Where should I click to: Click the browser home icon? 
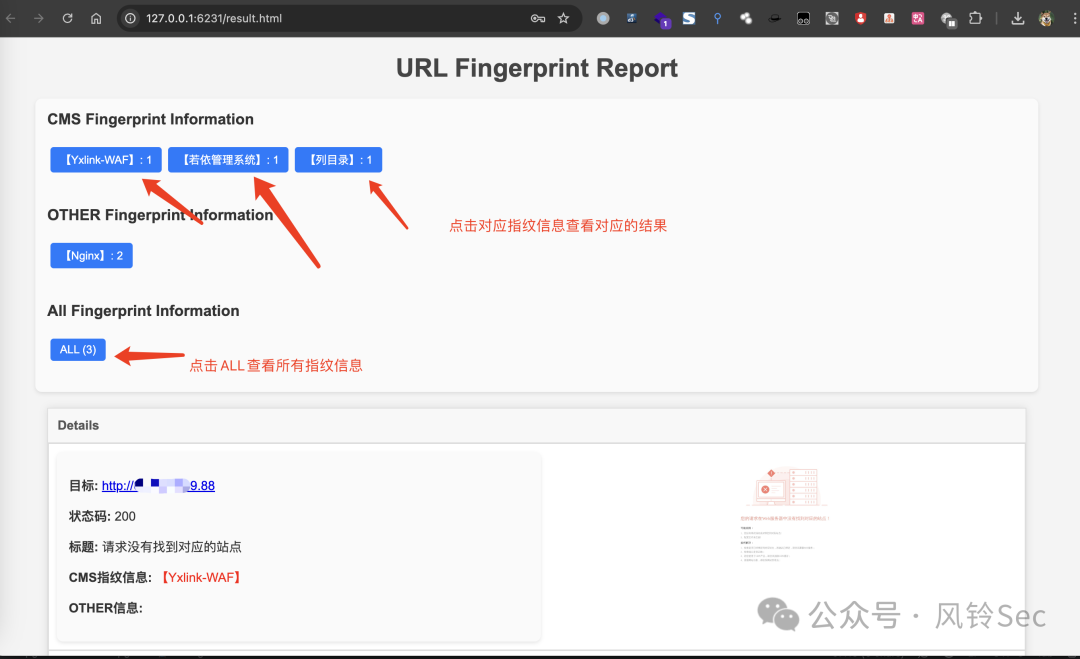tap(96, 18)
